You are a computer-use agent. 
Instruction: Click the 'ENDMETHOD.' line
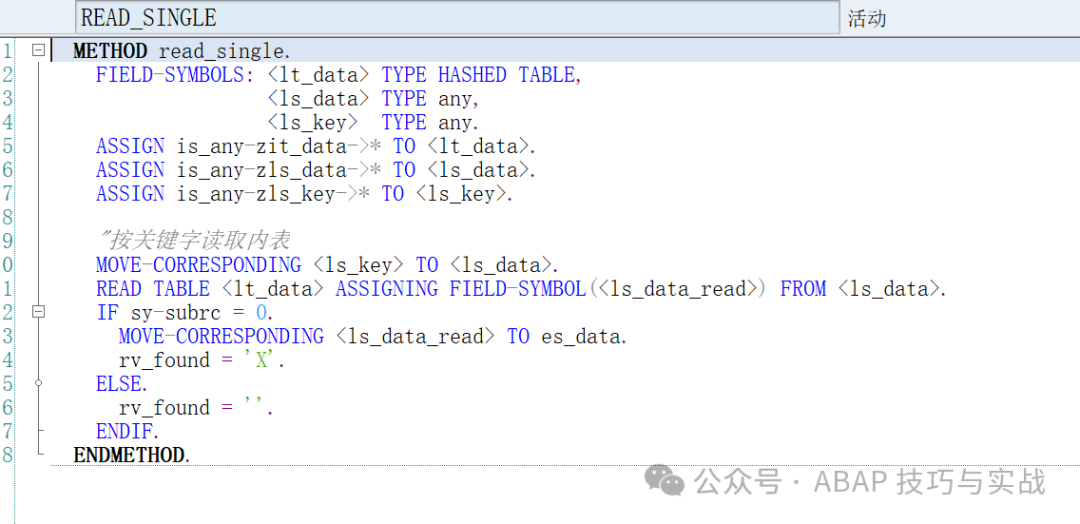coord(131,455)
